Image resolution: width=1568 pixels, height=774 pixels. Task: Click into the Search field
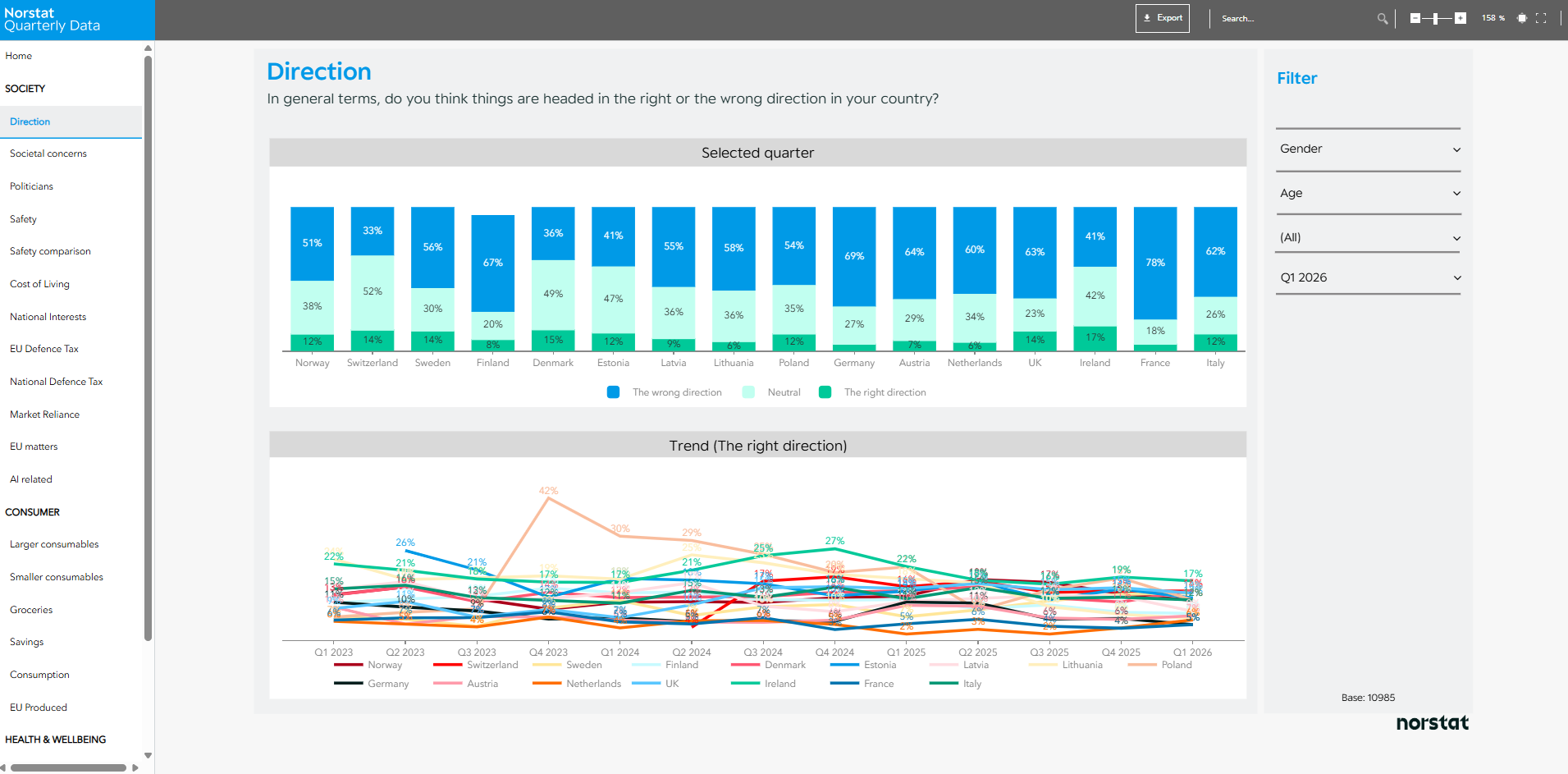pos(1292,19)
